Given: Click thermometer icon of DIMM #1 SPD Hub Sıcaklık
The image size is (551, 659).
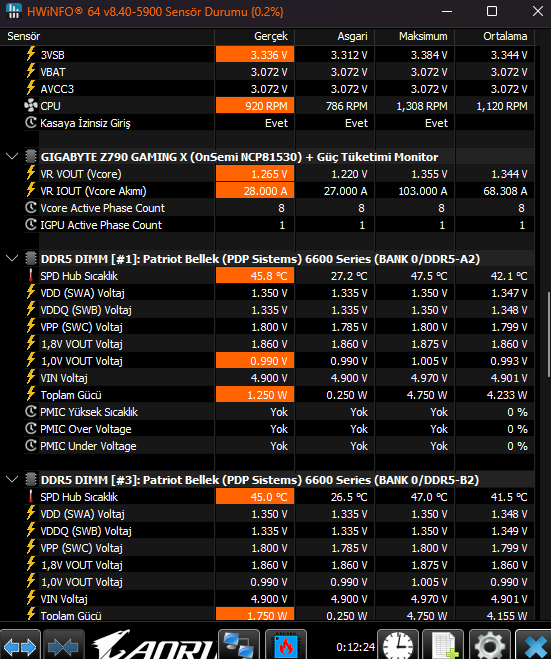Looking at the screenshot, I should click(x=31, y=276).
